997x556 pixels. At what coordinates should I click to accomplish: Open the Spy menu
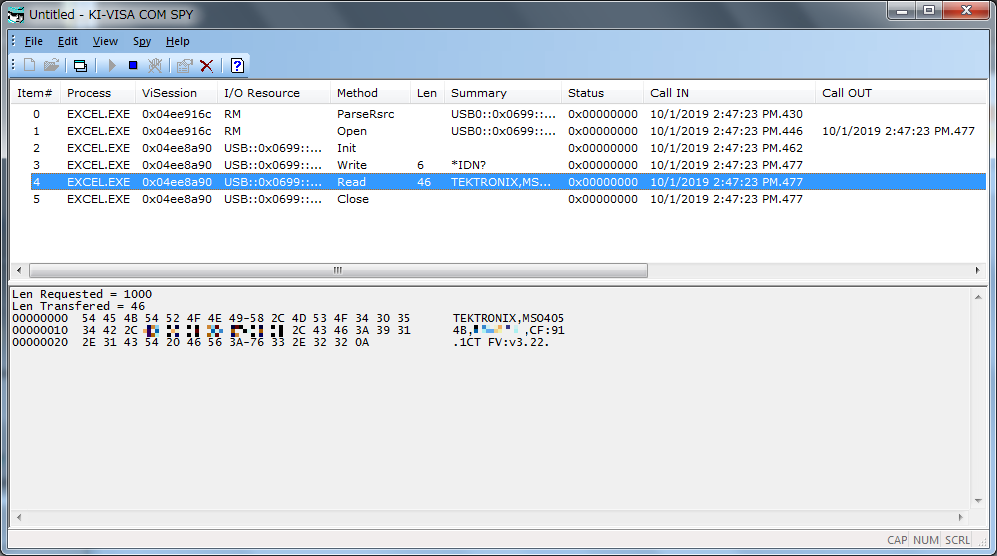pos(142,41)
